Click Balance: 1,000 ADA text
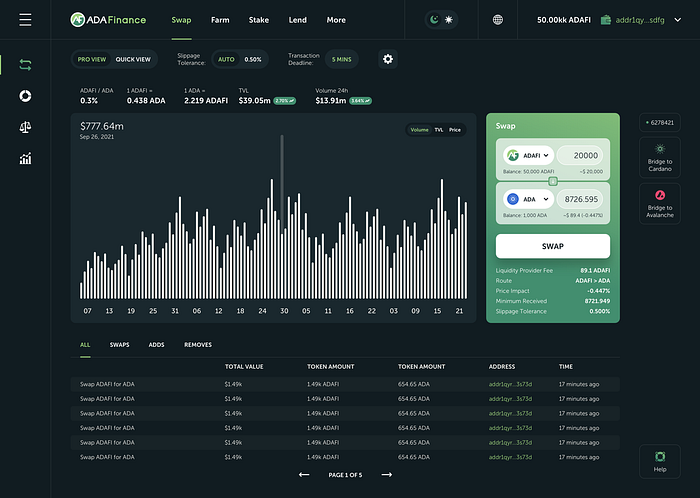Screen dimensions: 700x498 pyautogui.click(x=525, y=215)
